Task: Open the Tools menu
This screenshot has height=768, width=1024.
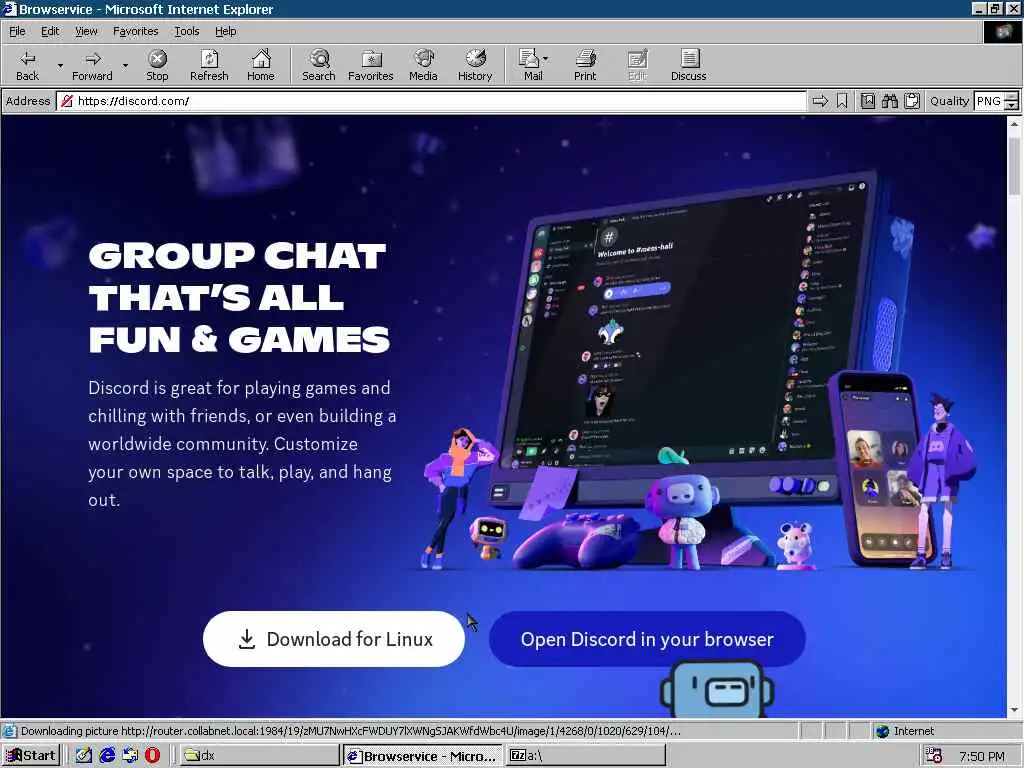Action: pos(186,31)
